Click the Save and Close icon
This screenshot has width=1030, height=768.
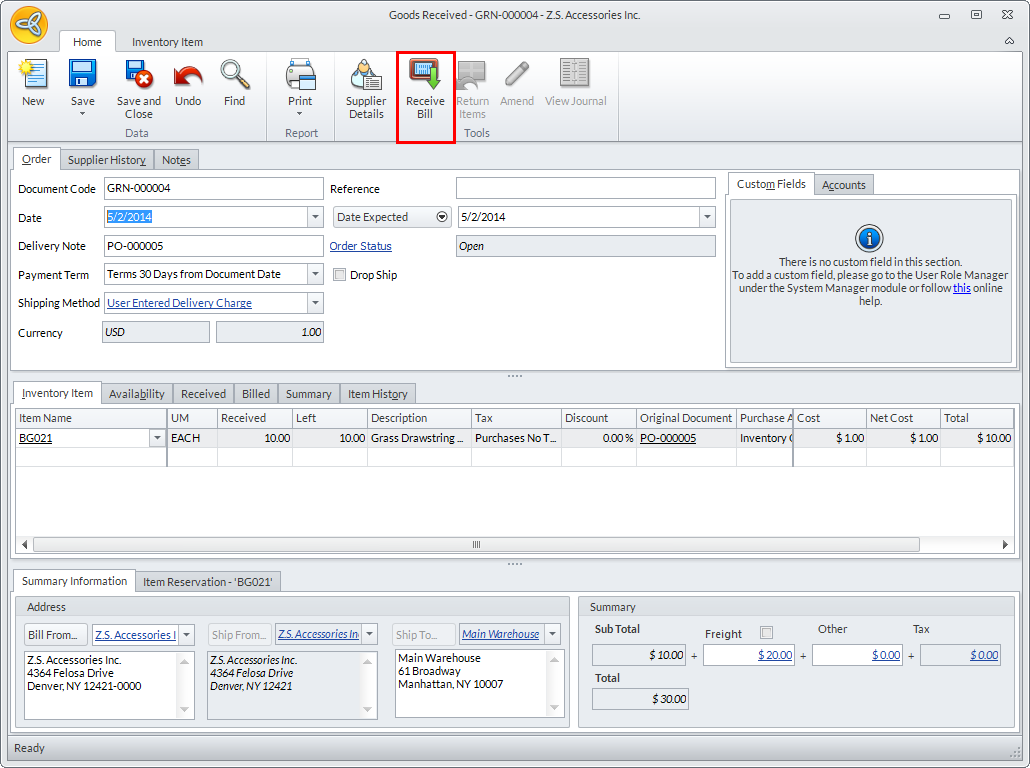[138, 76]
